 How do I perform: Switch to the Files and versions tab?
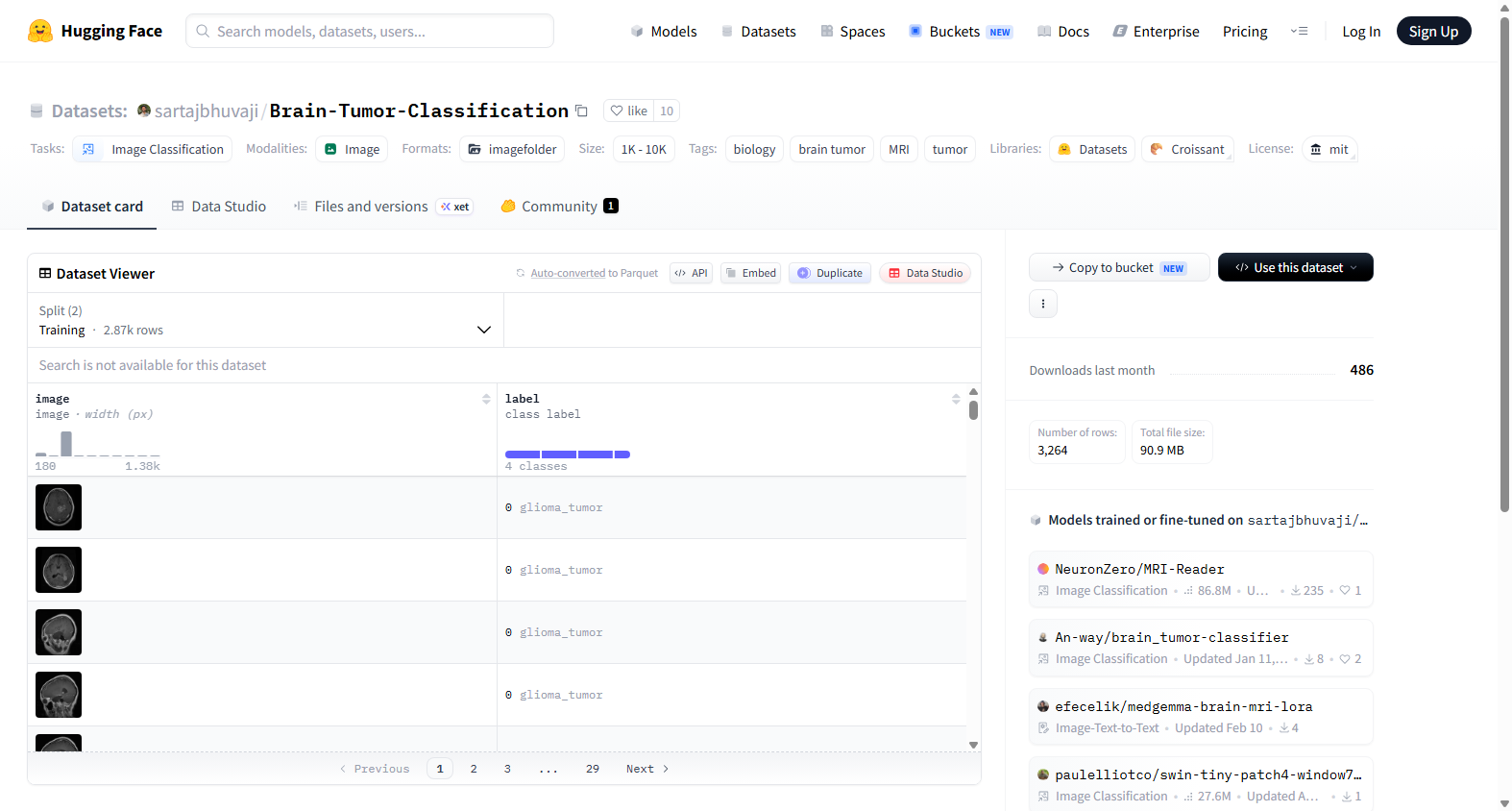(x=383, y=207)
